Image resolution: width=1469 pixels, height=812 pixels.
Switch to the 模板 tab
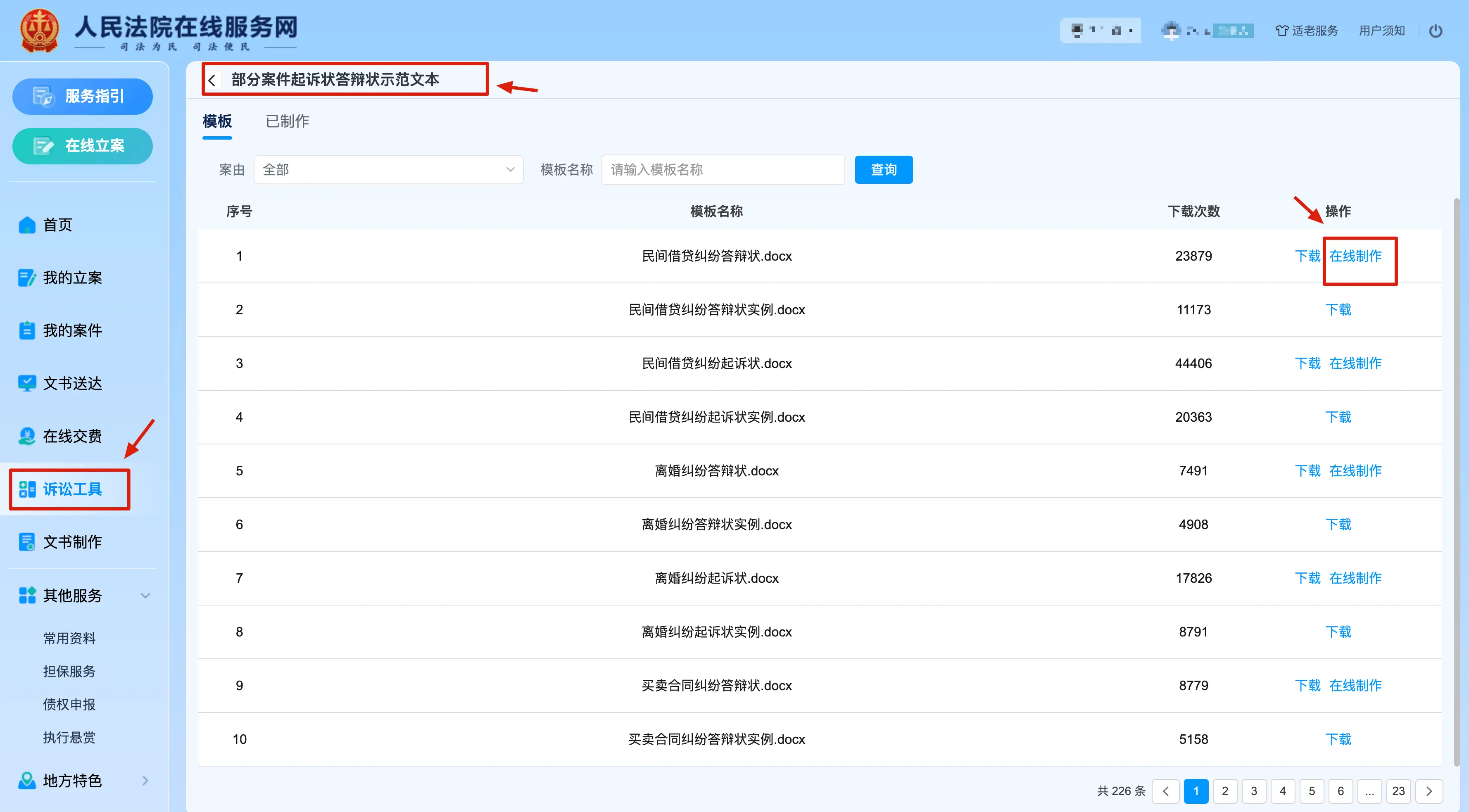click(x=217, y=121)
